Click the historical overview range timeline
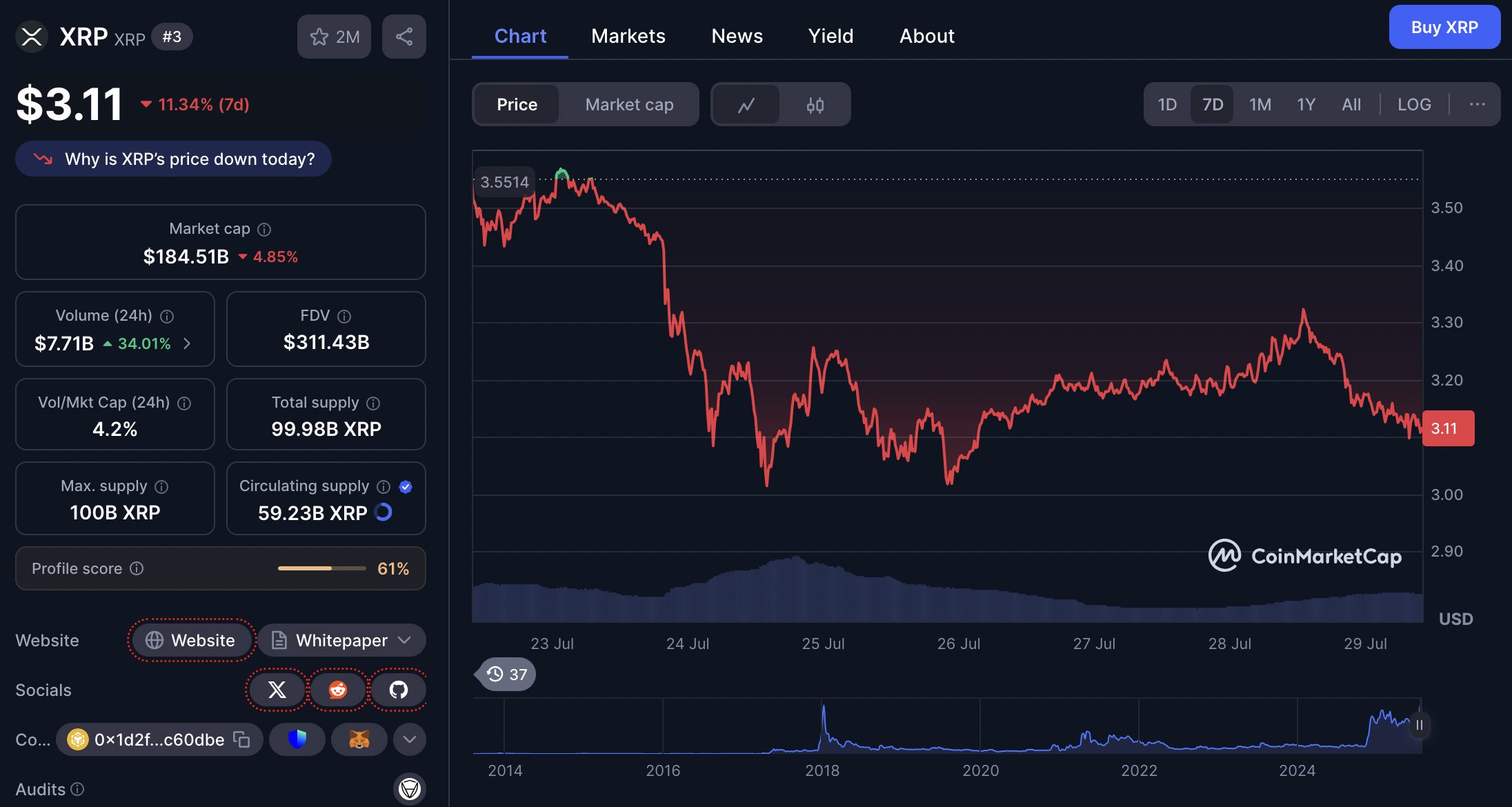Viewport: 1512px width, 807px height. (x=947, y=726)
